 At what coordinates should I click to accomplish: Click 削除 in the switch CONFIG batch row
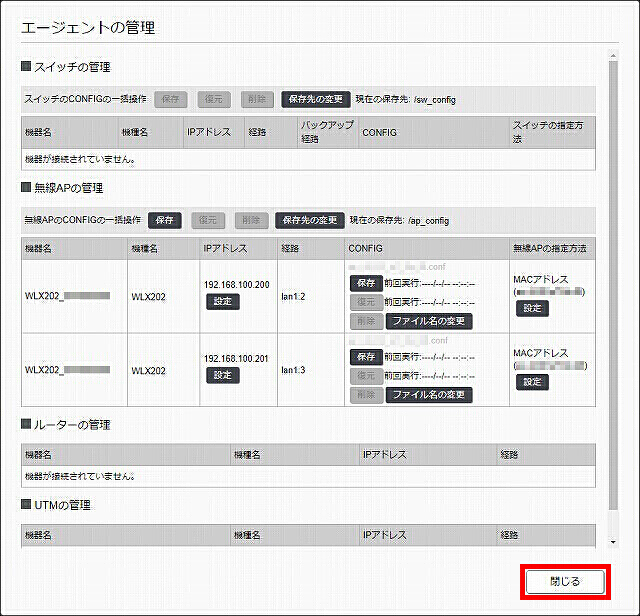(257, 99)
